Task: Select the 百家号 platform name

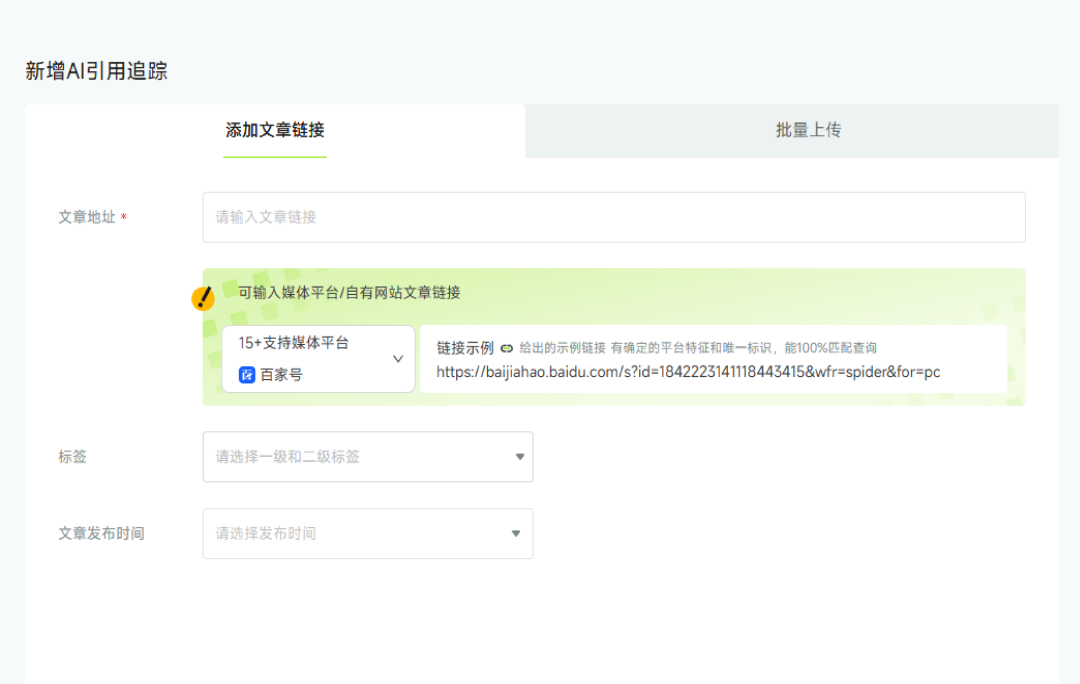Action: (281, 375)
